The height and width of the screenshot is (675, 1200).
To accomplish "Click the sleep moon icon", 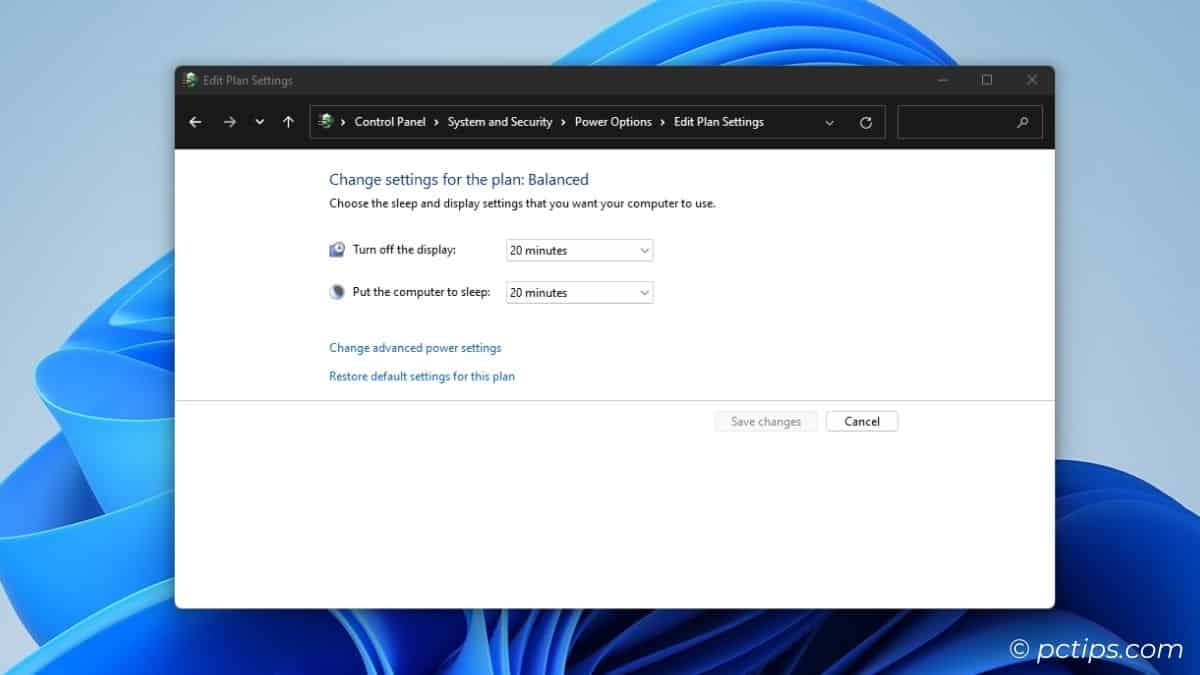I will tap(336, 291).
